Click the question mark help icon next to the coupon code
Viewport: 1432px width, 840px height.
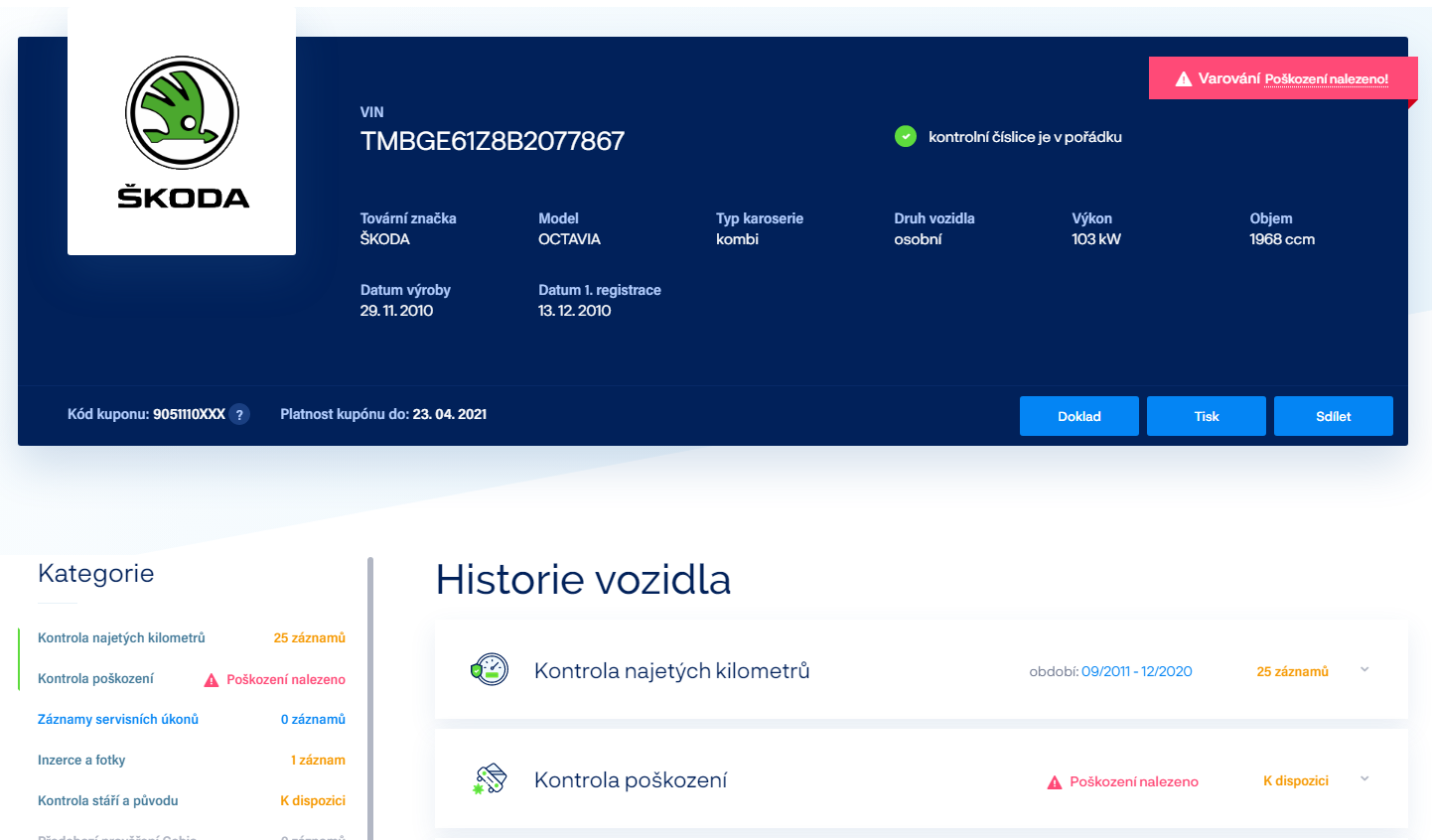pos(239,415)
